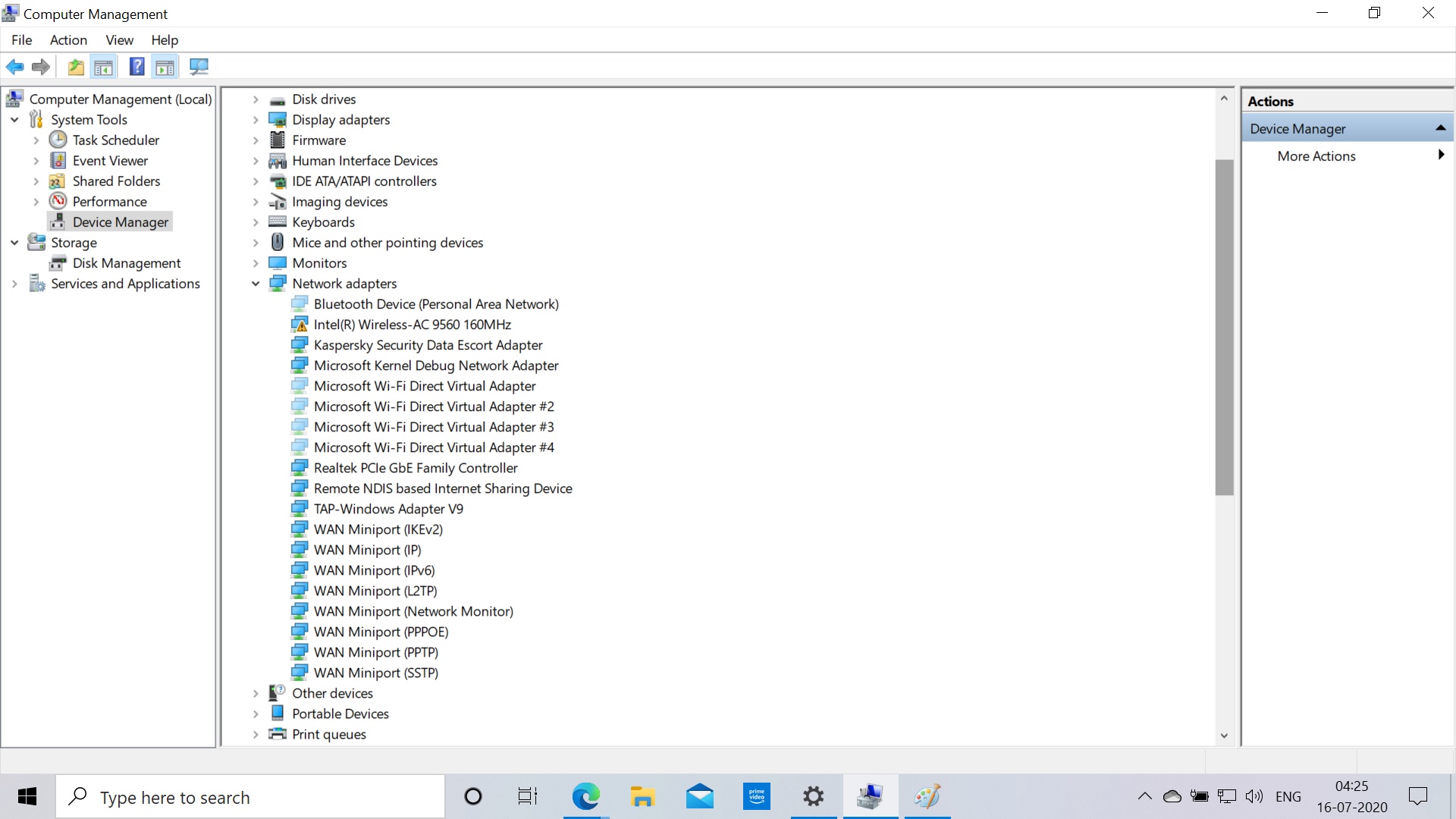1456x819 pixels.
Task: Open Prime Video from the taskbar
Action: [756, 796]
